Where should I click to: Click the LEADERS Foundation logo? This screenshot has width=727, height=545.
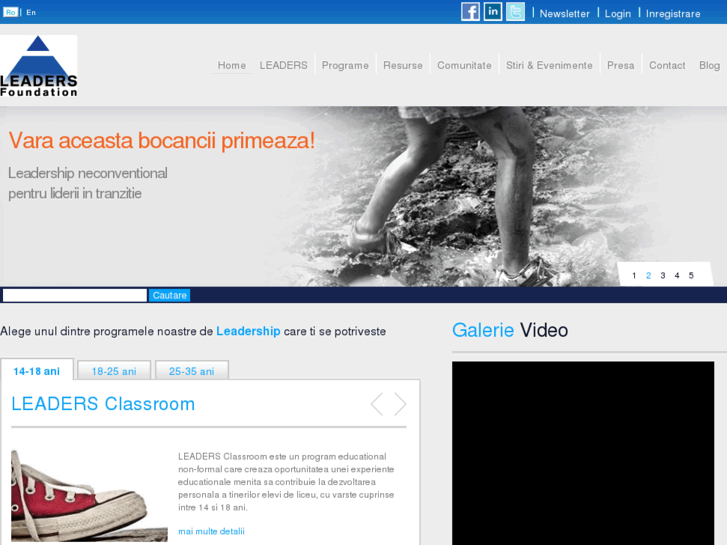(38, 66)
